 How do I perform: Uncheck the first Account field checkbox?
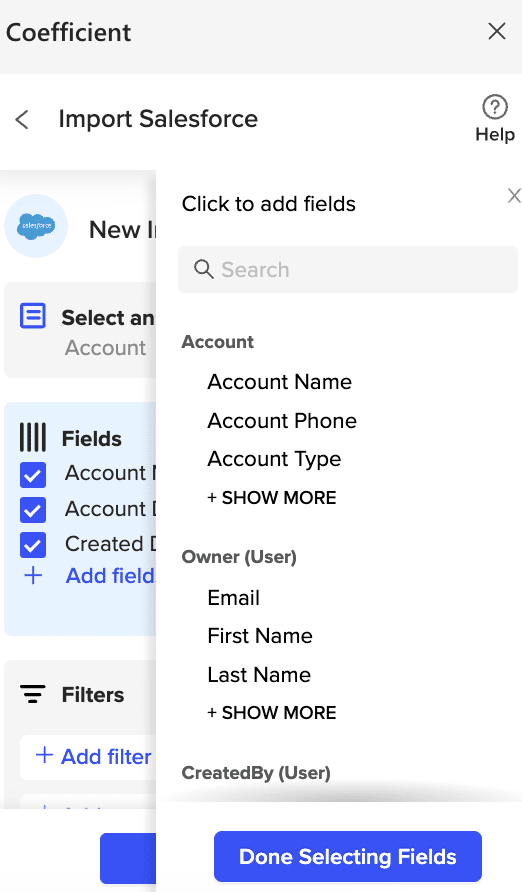click(x=33, y=474)
